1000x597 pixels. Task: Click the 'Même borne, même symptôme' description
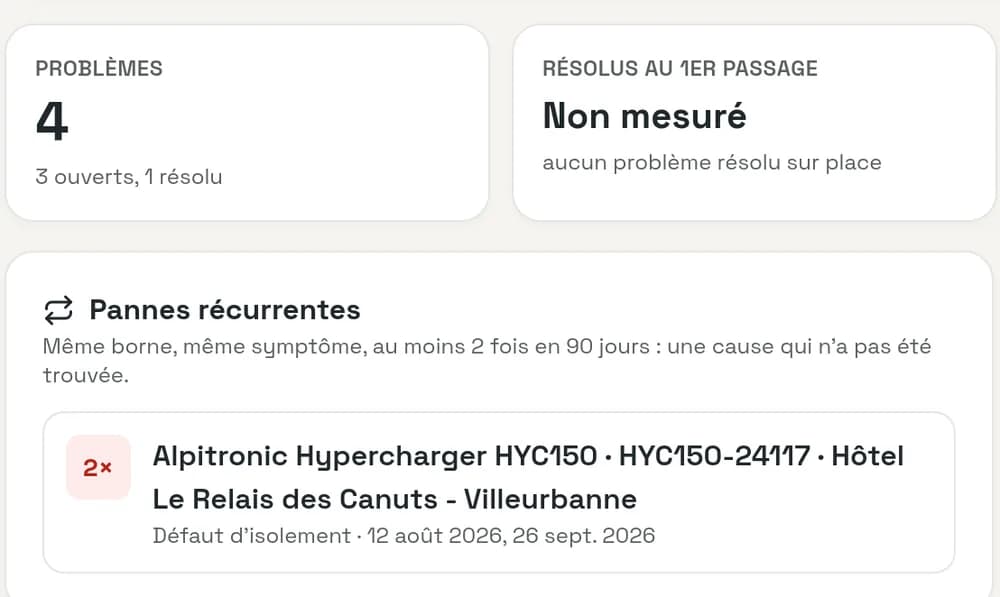(487, 360)
